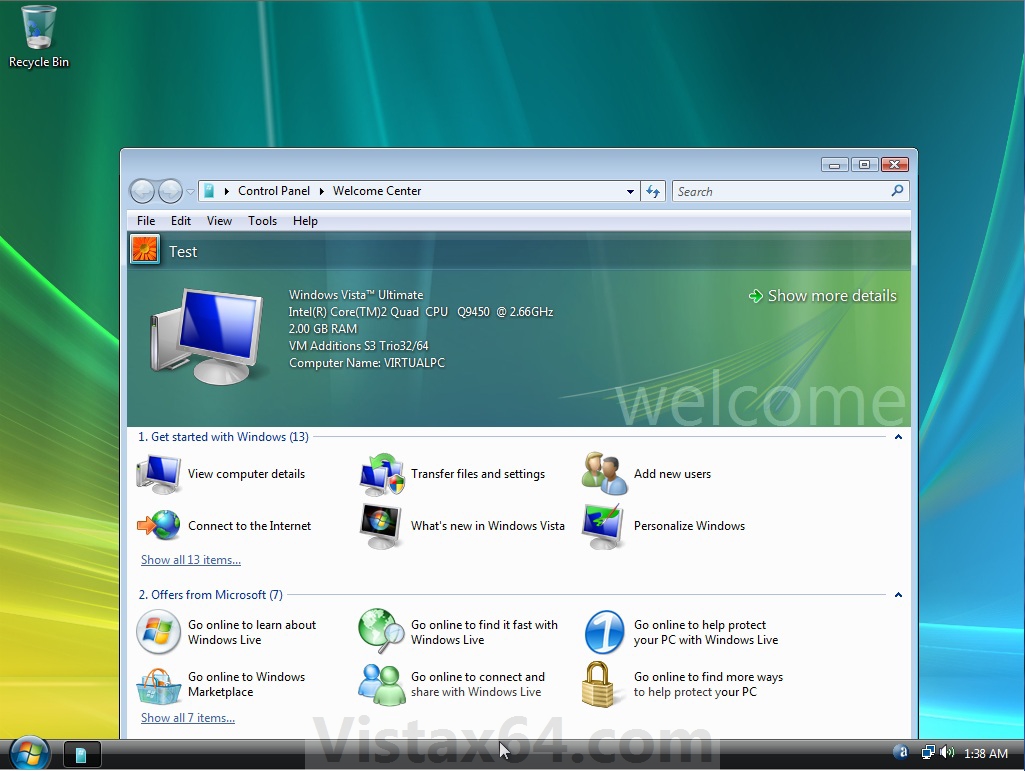This screenshot has width=1025, height=771.
Task: Click the Forward navigation arrow button
Action: click(x=171, y=191)
